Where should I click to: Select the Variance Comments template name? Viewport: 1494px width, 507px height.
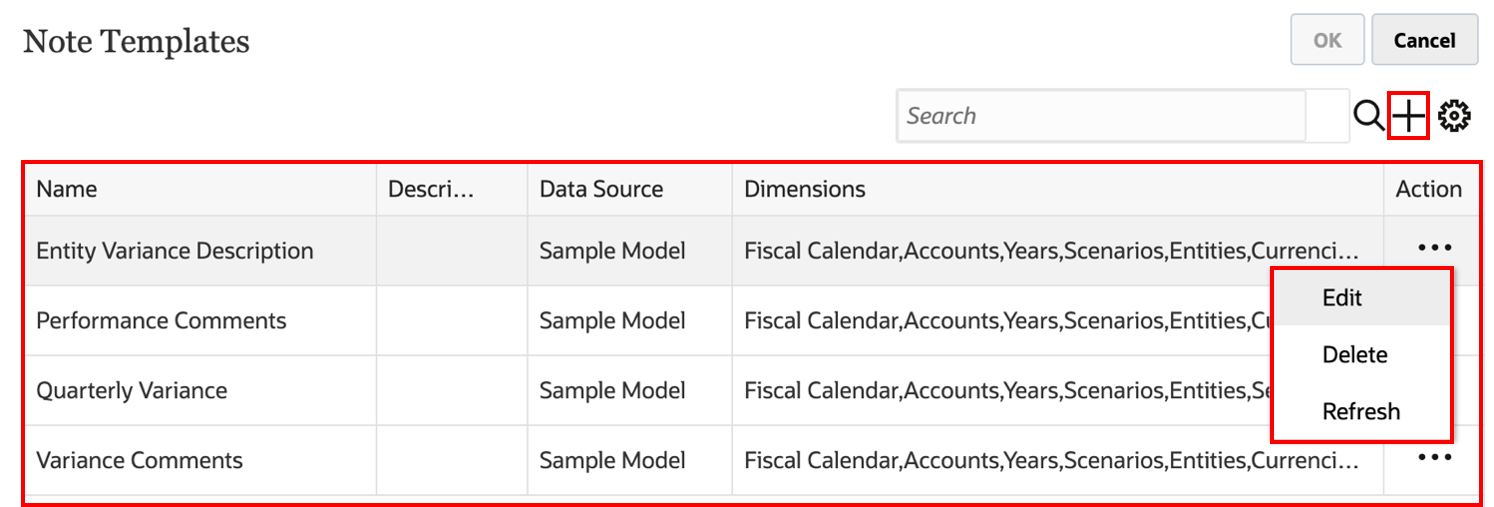coord(139,461)
